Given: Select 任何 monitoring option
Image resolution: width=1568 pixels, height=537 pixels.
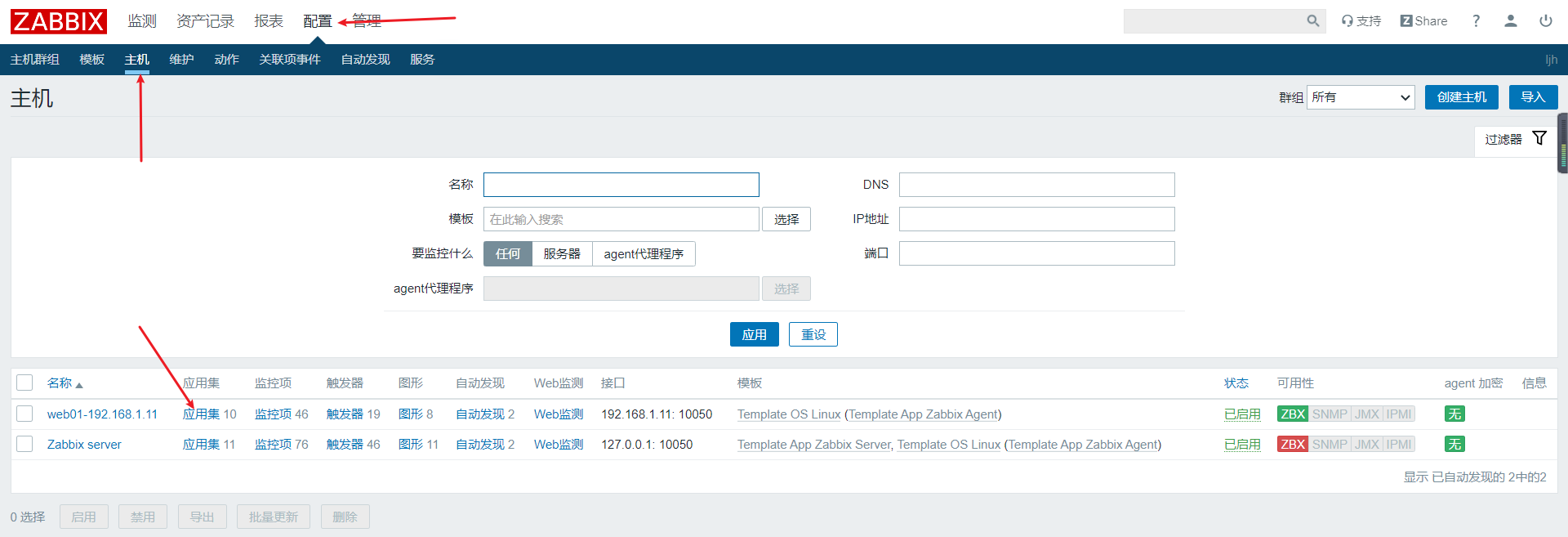Looking at the screenshot, I should (508, 254).
